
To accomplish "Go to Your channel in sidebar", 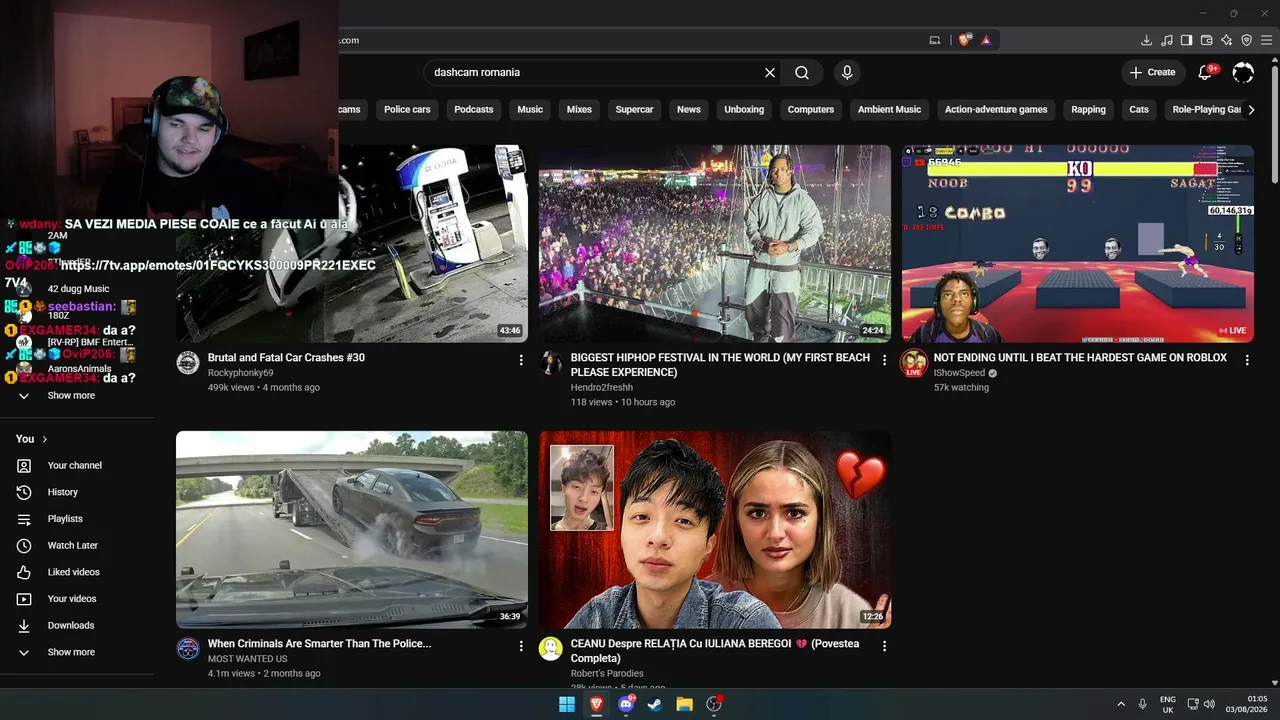I will 77,466.
